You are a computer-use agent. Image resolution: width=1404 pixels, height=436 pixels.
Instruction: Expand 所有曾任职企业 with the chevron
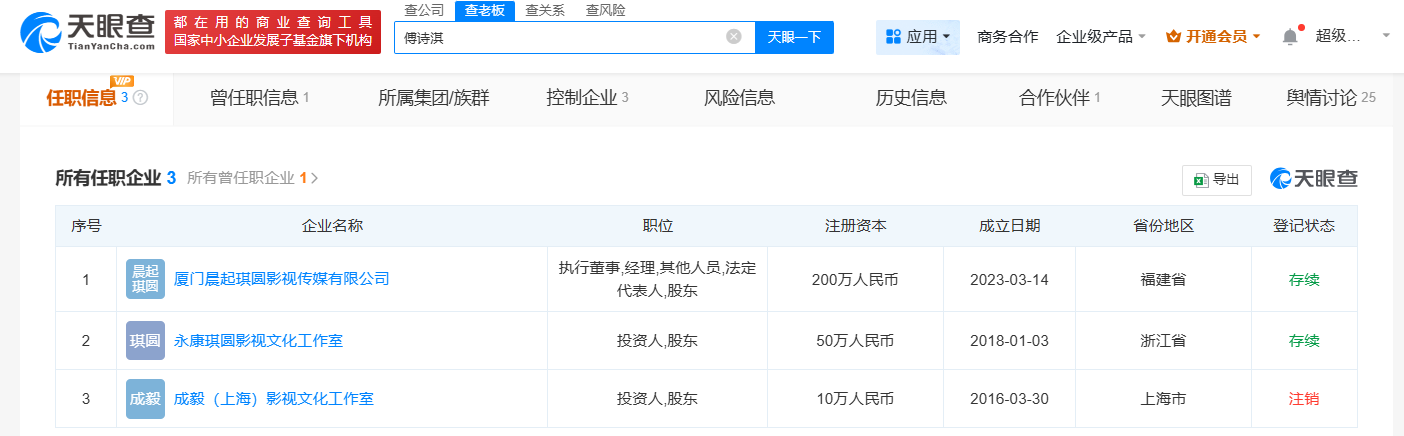315,178
